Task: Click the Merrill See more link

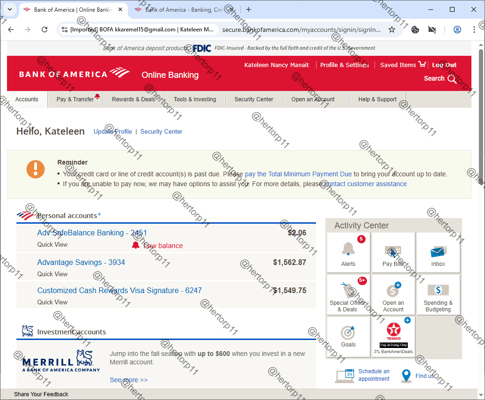Action: pos(129,380)
